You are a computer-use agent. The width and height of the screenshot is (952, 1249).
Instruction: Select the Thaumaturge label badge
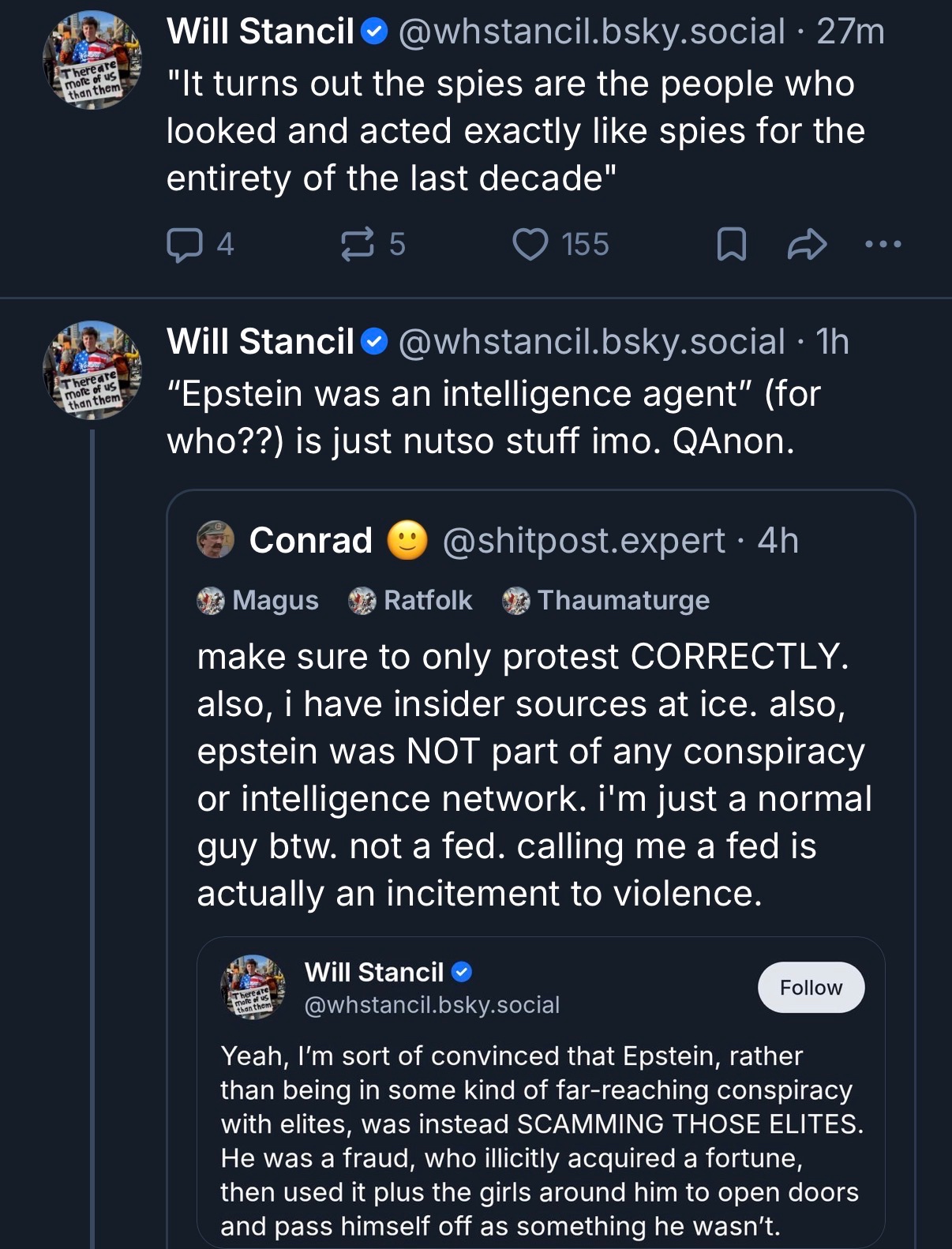[x=606, y=601]
